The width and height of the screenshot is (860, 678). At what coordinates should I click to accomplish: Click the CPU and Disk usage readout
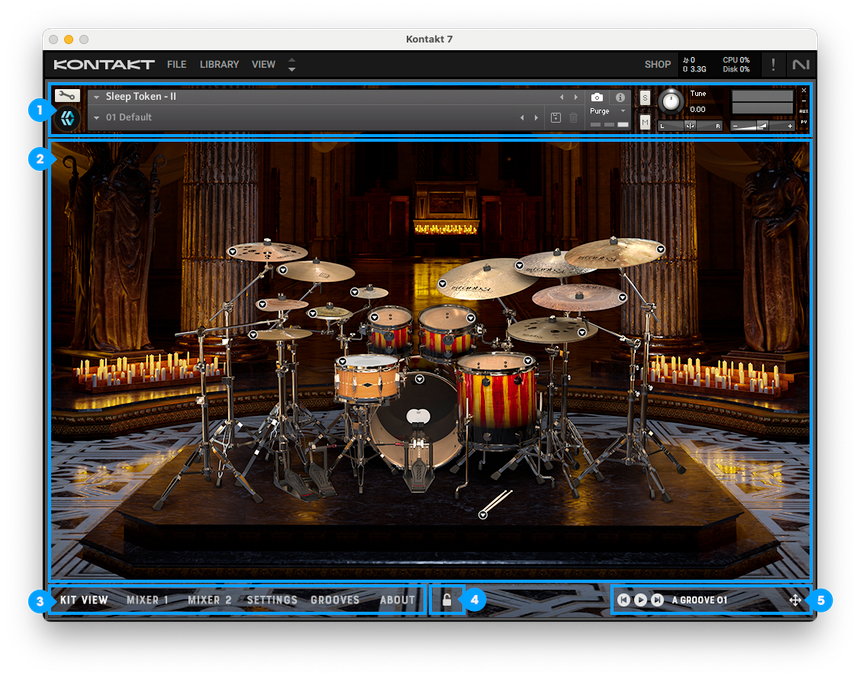click(x=736, y=65)
